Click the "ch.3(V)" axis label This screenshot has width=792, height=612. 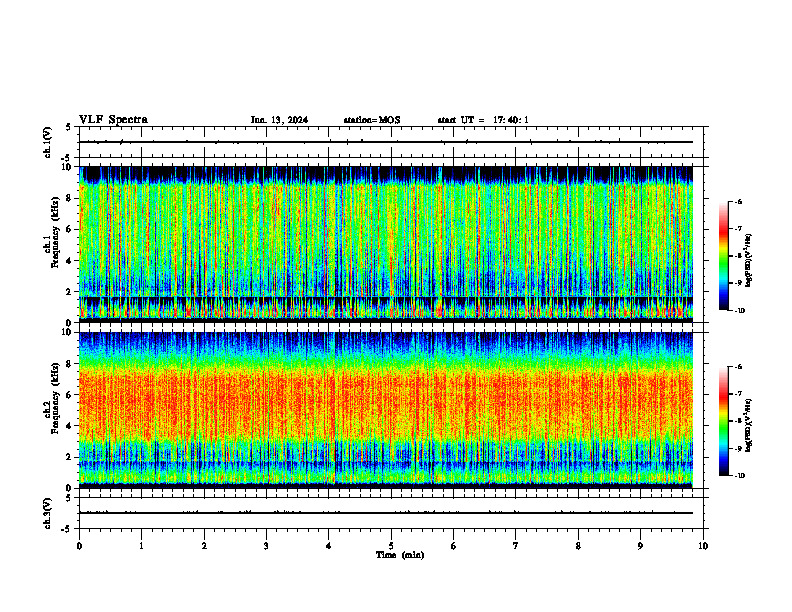pyautogui.click(x=47, y=513)
